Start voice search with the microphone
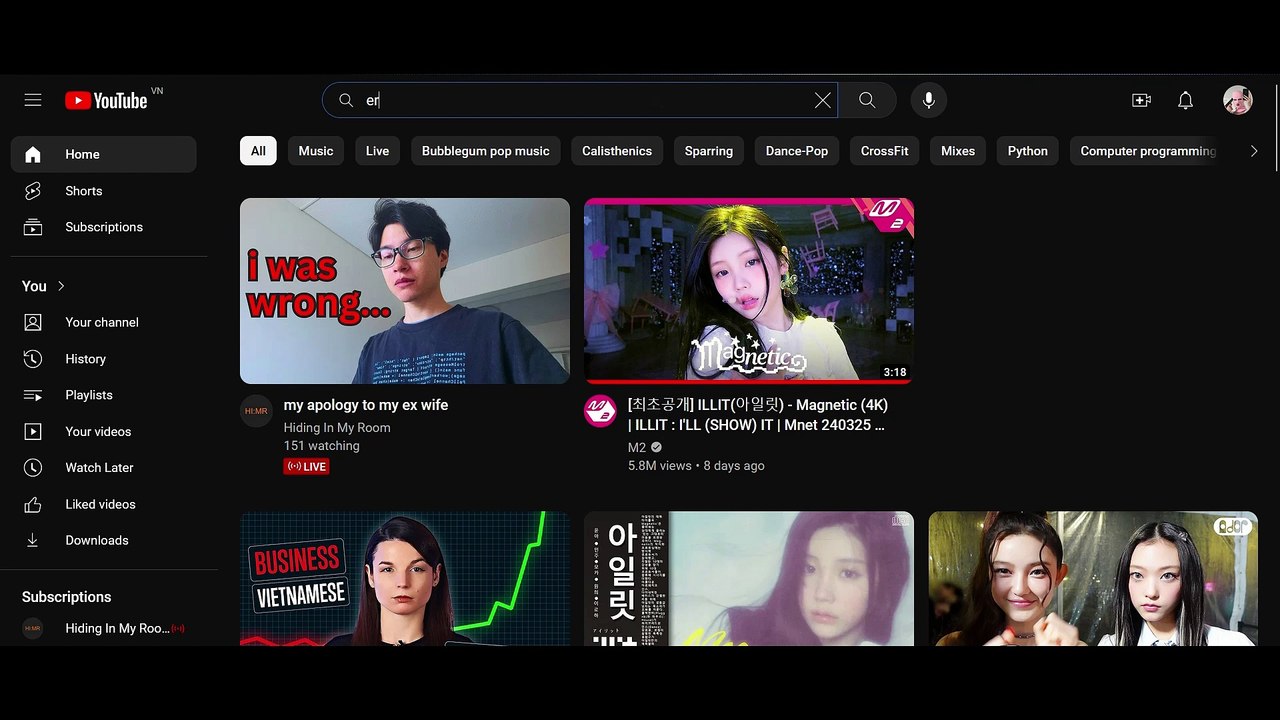 tap(929, 100)
